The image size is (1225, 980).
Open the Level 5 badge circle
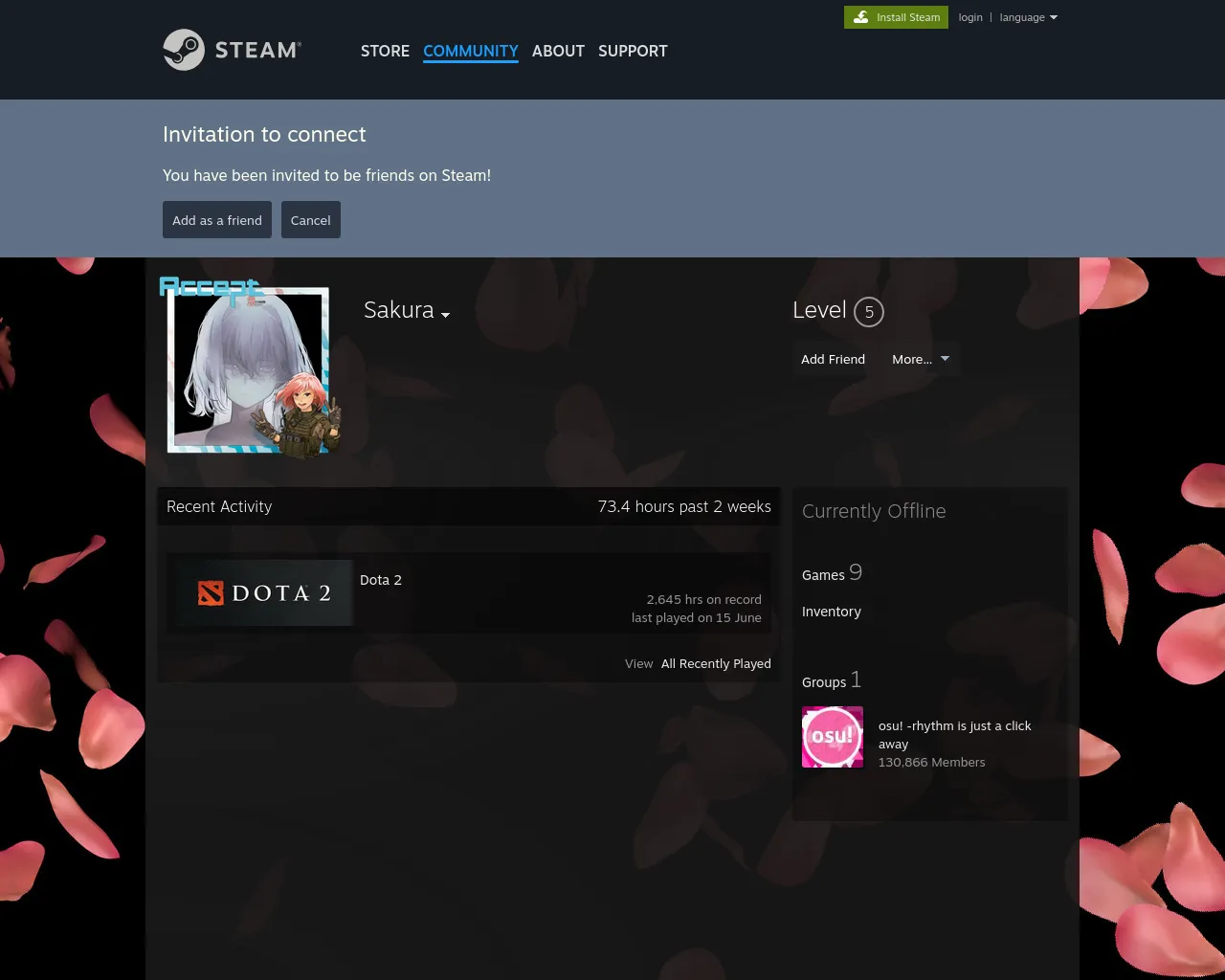[x=869, y=312]
